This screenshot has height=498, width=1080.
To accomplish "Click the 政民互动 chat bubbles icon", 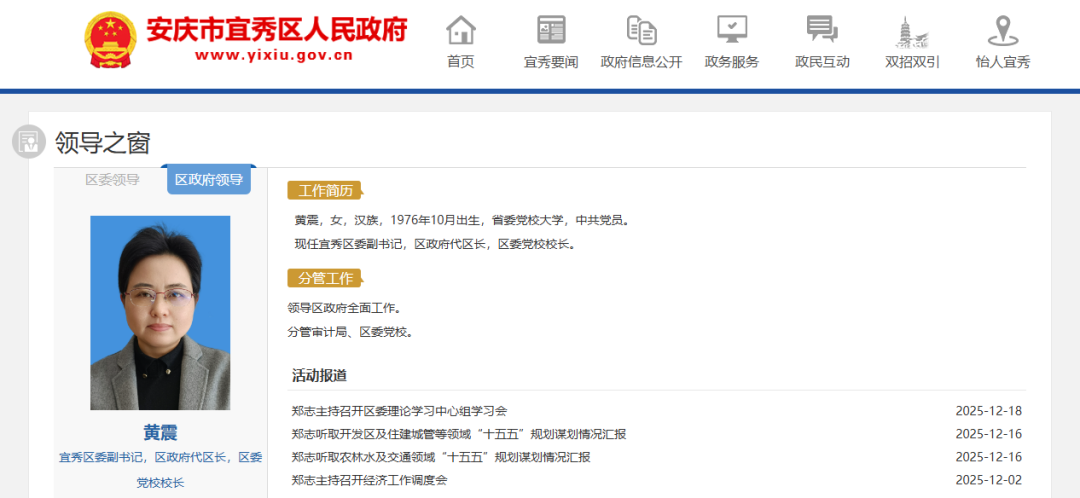I will click(822, 30).
